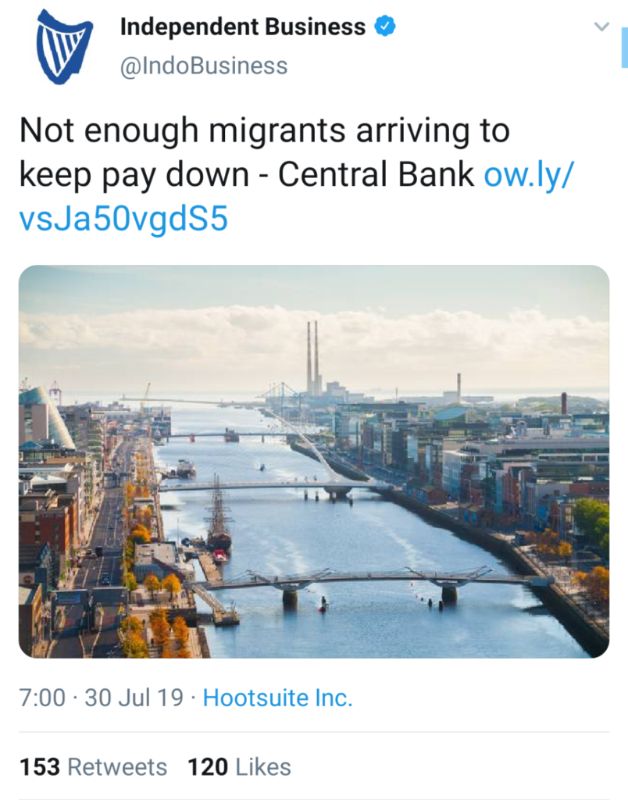Viewport: 628px width, 800px height.
Task: Follow the ow.ly shortened article link
Action: [x=529, y=174]
